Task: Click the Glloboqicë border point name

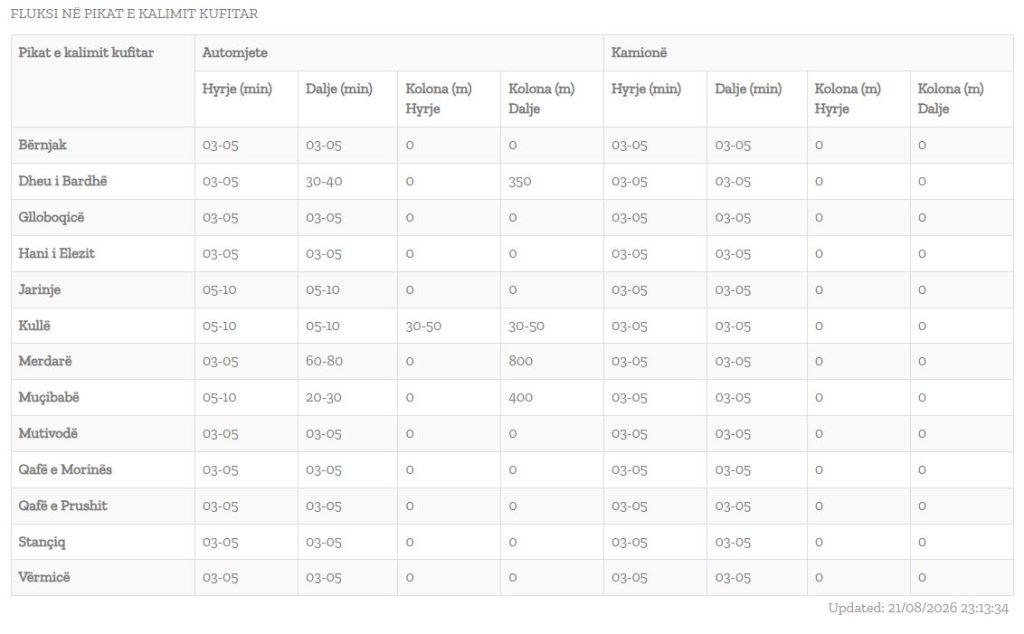Action: pos(52,217)
